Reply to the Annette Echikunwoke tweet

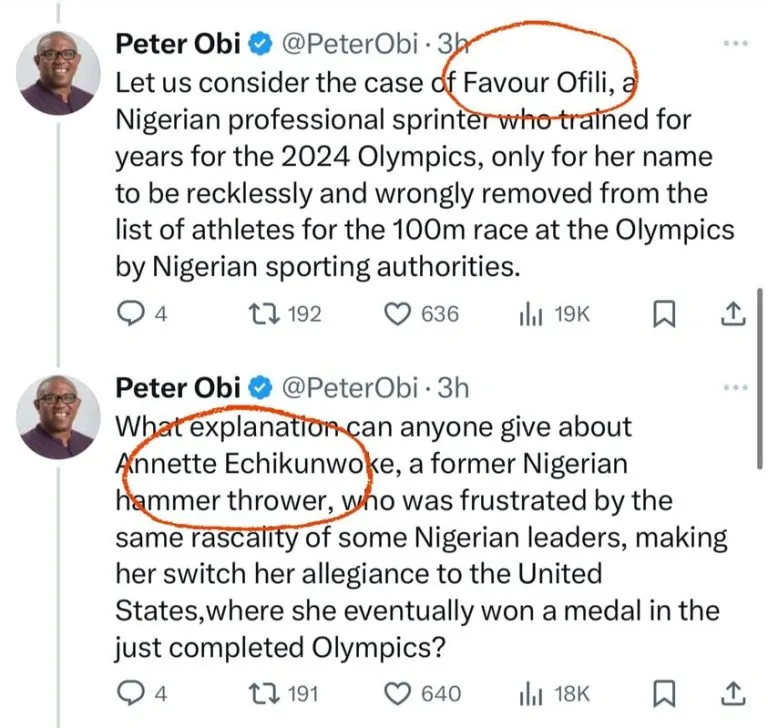click(131, 693)
